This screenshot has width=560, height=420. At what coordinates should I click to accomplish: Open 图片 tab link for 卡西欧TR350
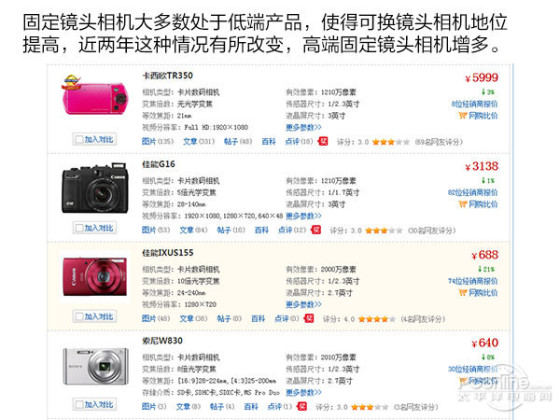(149, 141)
